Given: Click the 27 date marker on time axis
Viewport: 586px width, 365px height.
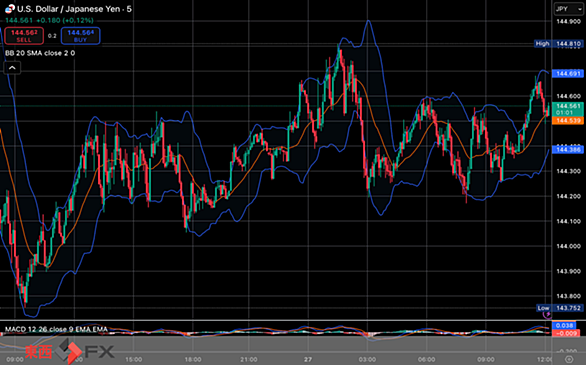Looking at the screenshot, I should click(308, 359).
